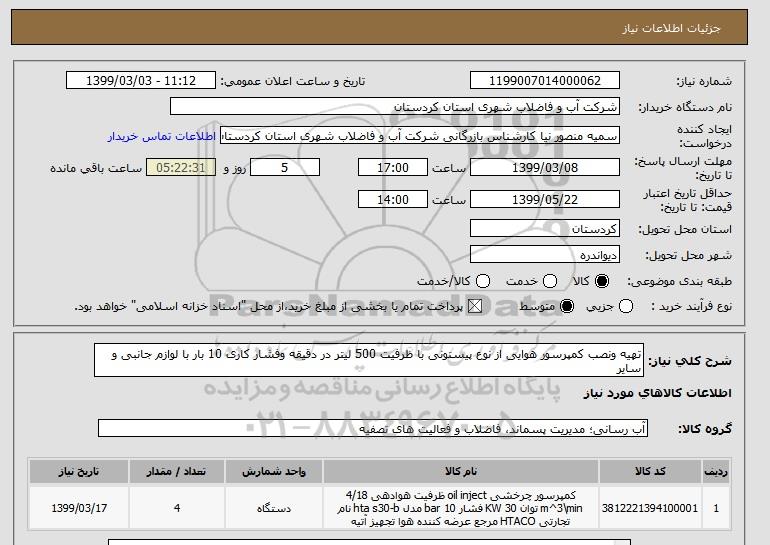770x545 pixels.
Task: Click the تاریخ نیاز column header
Action: 79,471
